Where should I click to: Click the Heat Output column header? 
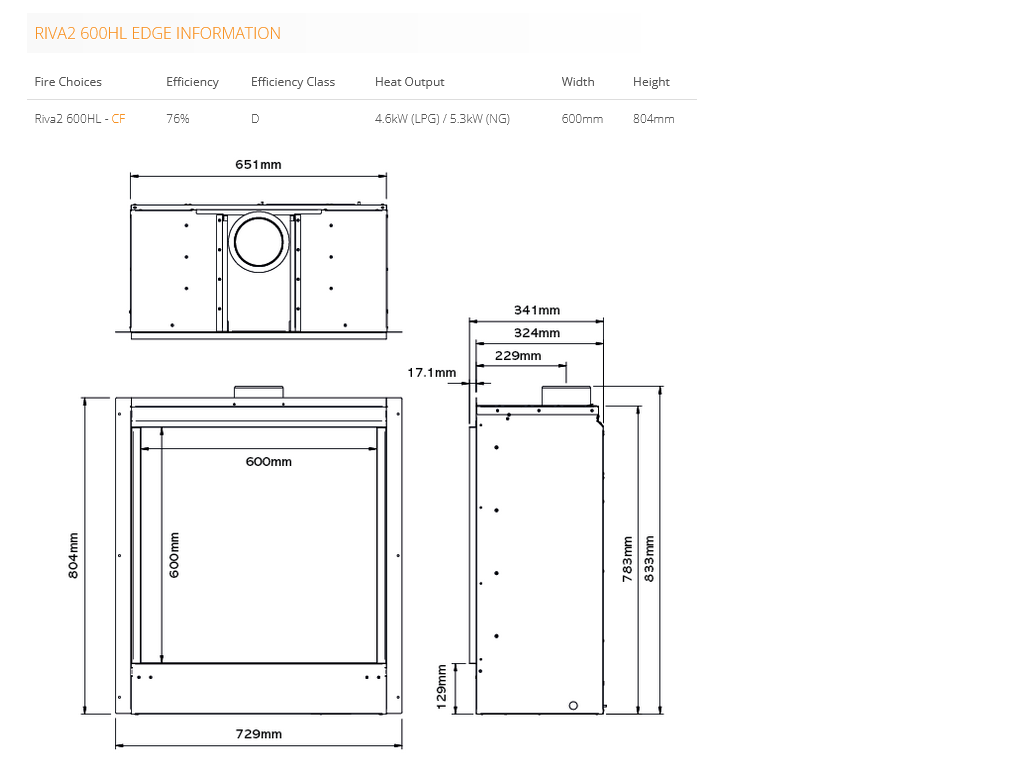(x=409, y=82)
